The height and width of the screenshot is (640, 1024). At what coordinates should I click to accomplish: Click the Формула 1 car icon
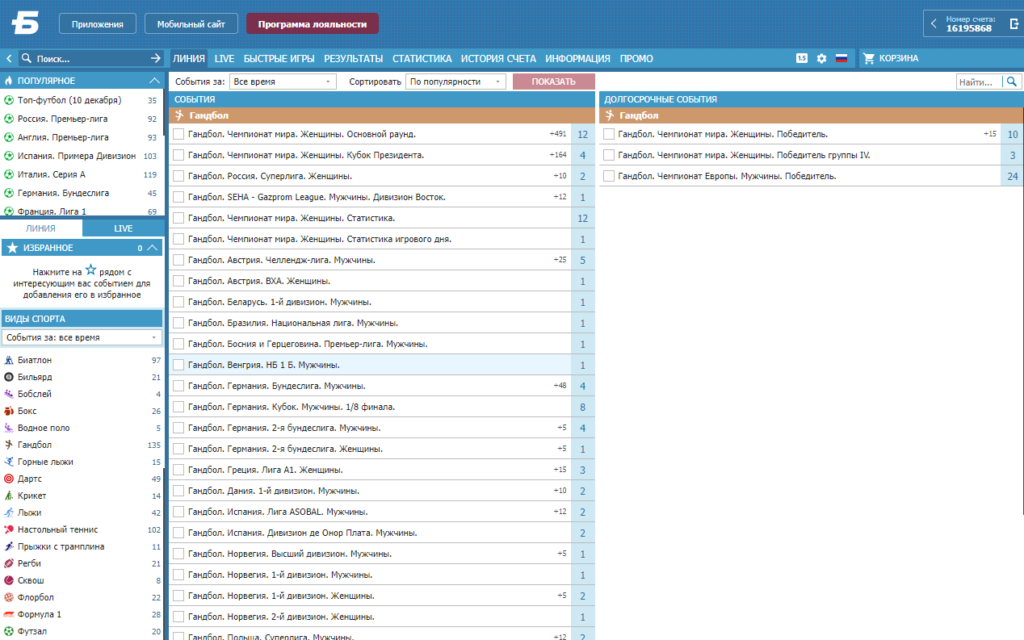click(x=9, y=615)
